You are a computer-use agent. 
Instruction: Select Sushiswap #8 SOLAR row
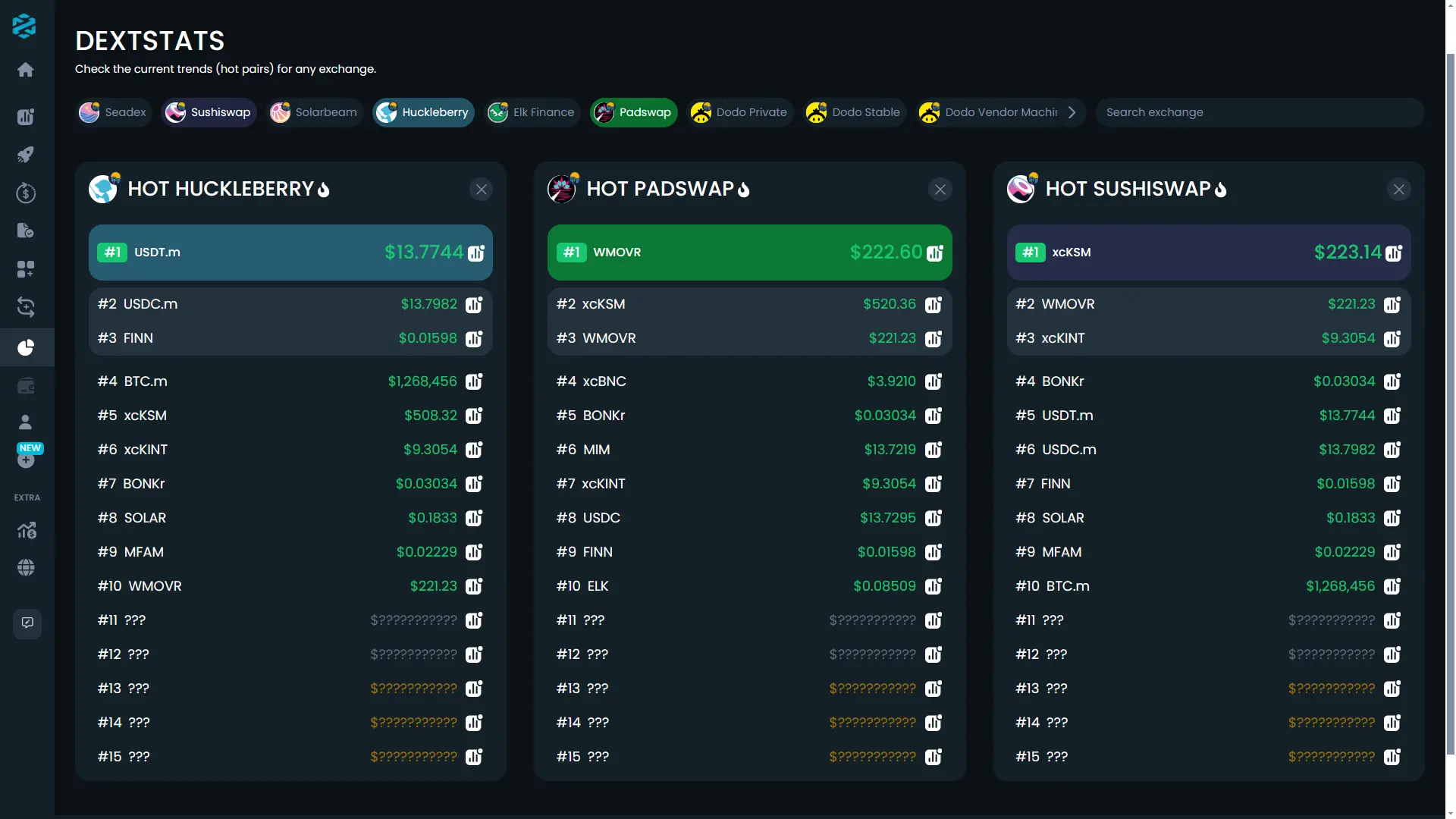tap(1209, 518)
